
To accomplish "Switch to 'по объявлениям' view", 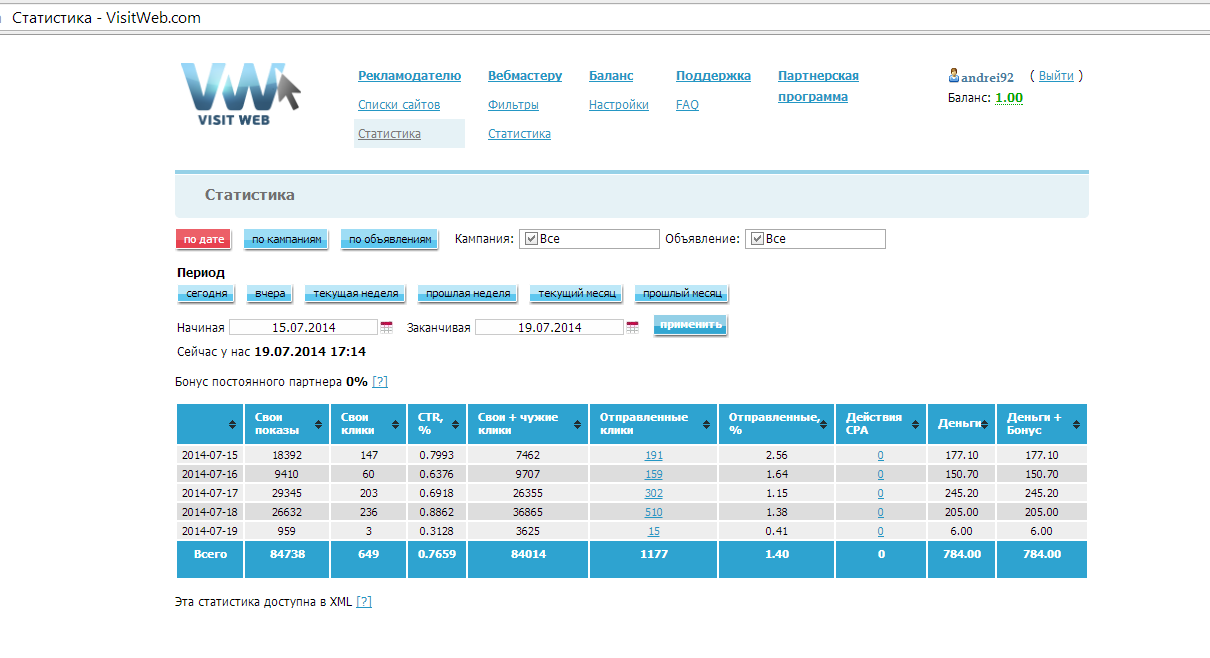I will pyautogui.click(x=390, y=239).
